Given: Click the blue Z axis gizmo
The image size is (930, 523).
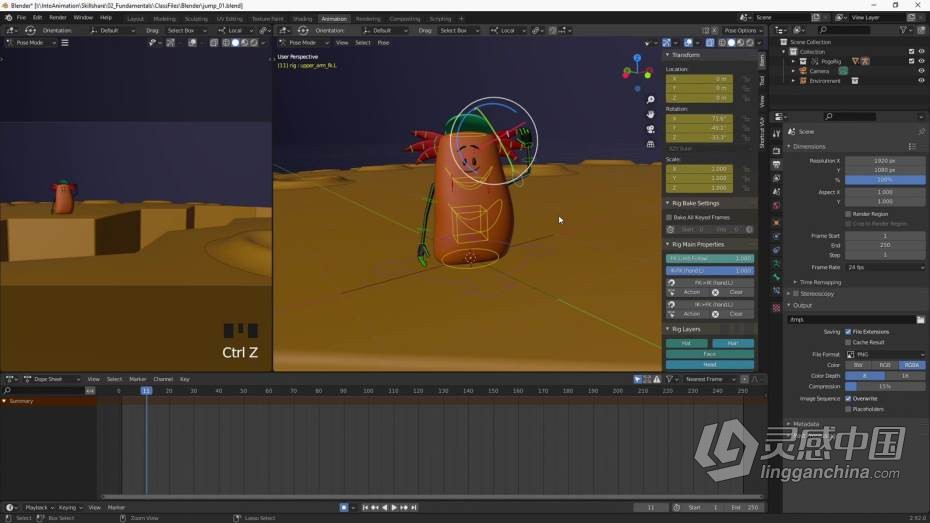Looking at the screenshot, I should coord(637,58).
